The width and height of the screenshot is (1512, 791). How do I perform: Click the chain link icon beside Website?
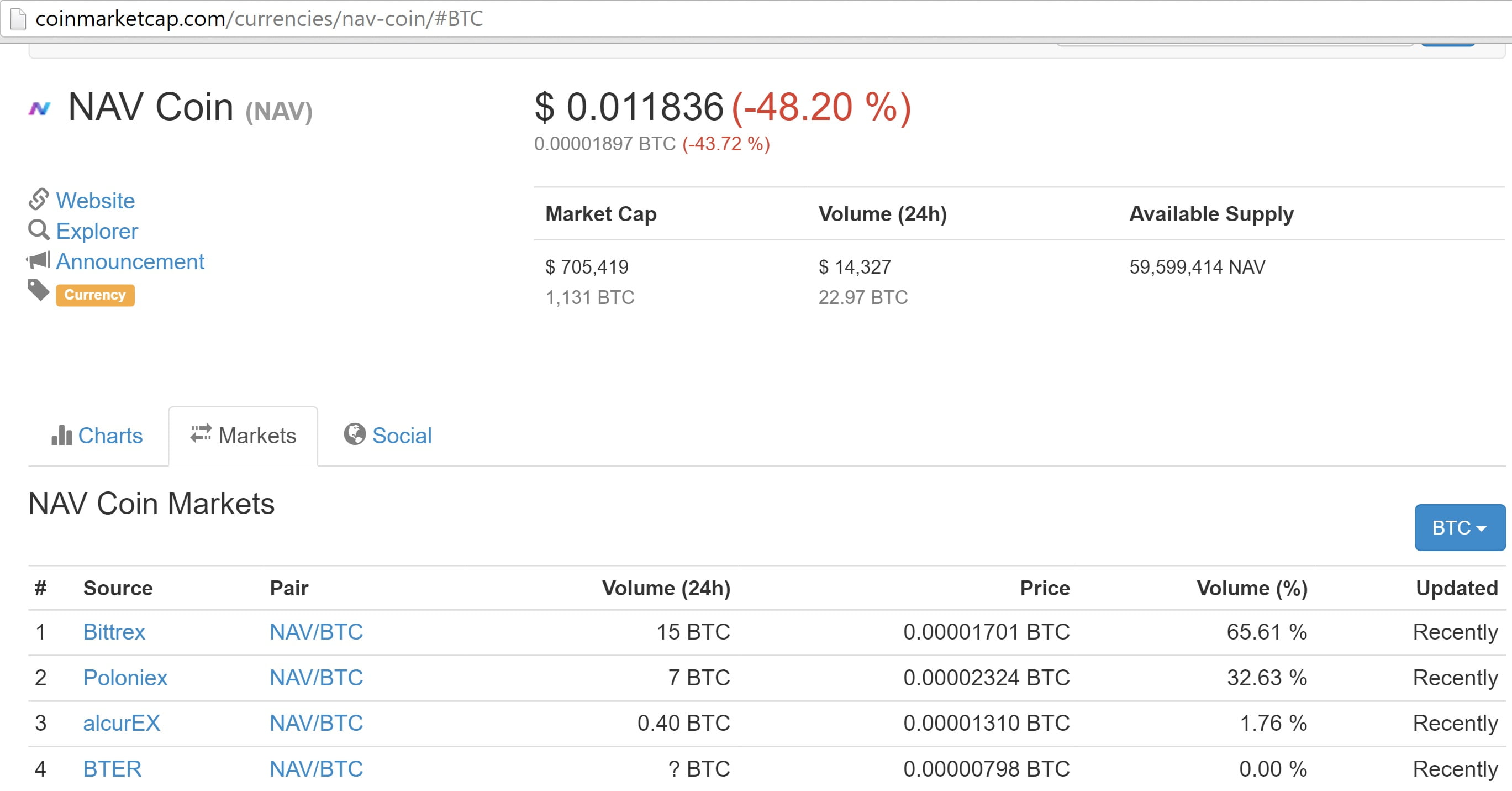tap(38, 199)
